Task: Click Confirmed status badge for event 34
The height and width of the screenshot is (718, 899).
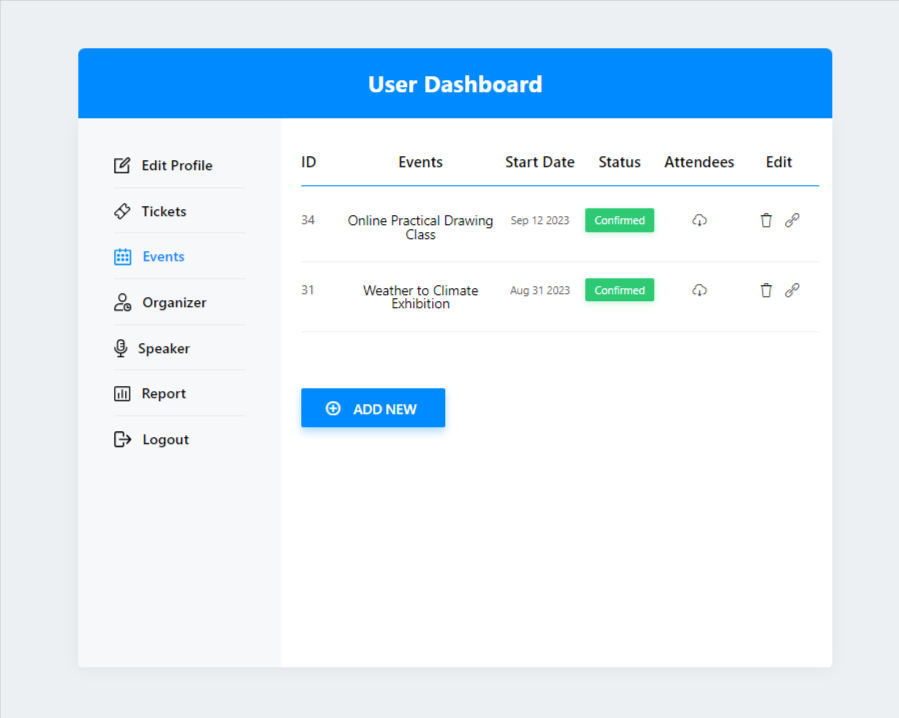Action: coord(619,220)
